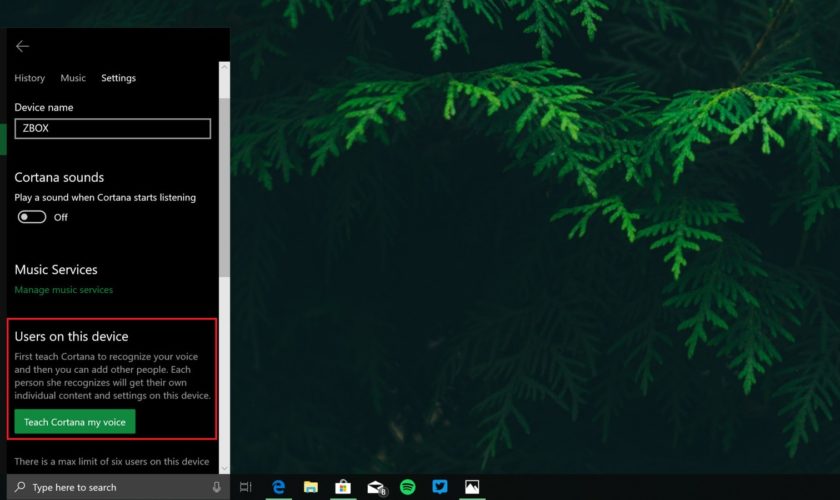Open Task View from the taskbar
840x500 pixels.
(246, 487)
